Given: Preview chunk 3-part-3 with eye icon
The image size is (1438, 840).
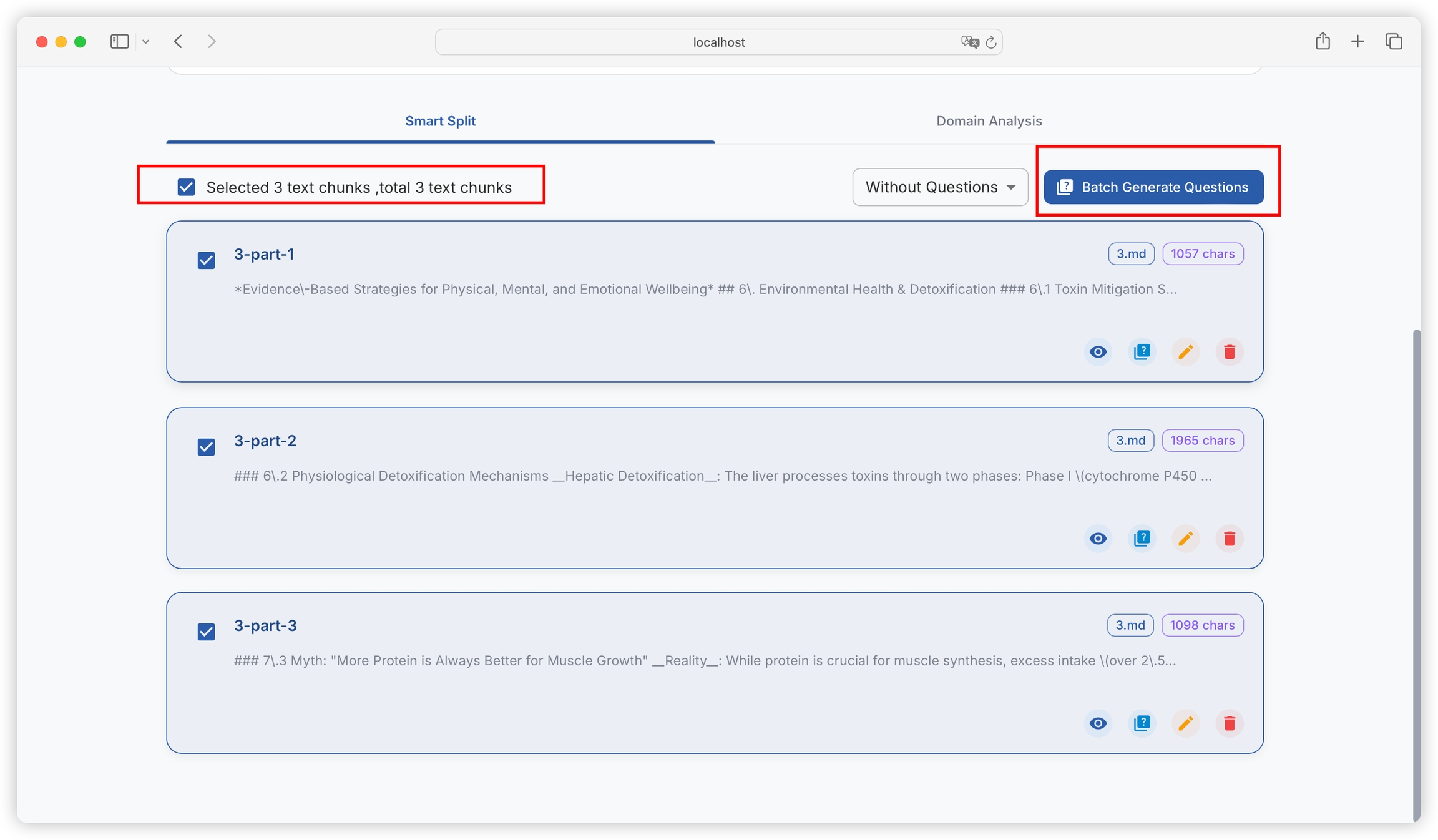Looking at the screenshot, I should 1098,723.
